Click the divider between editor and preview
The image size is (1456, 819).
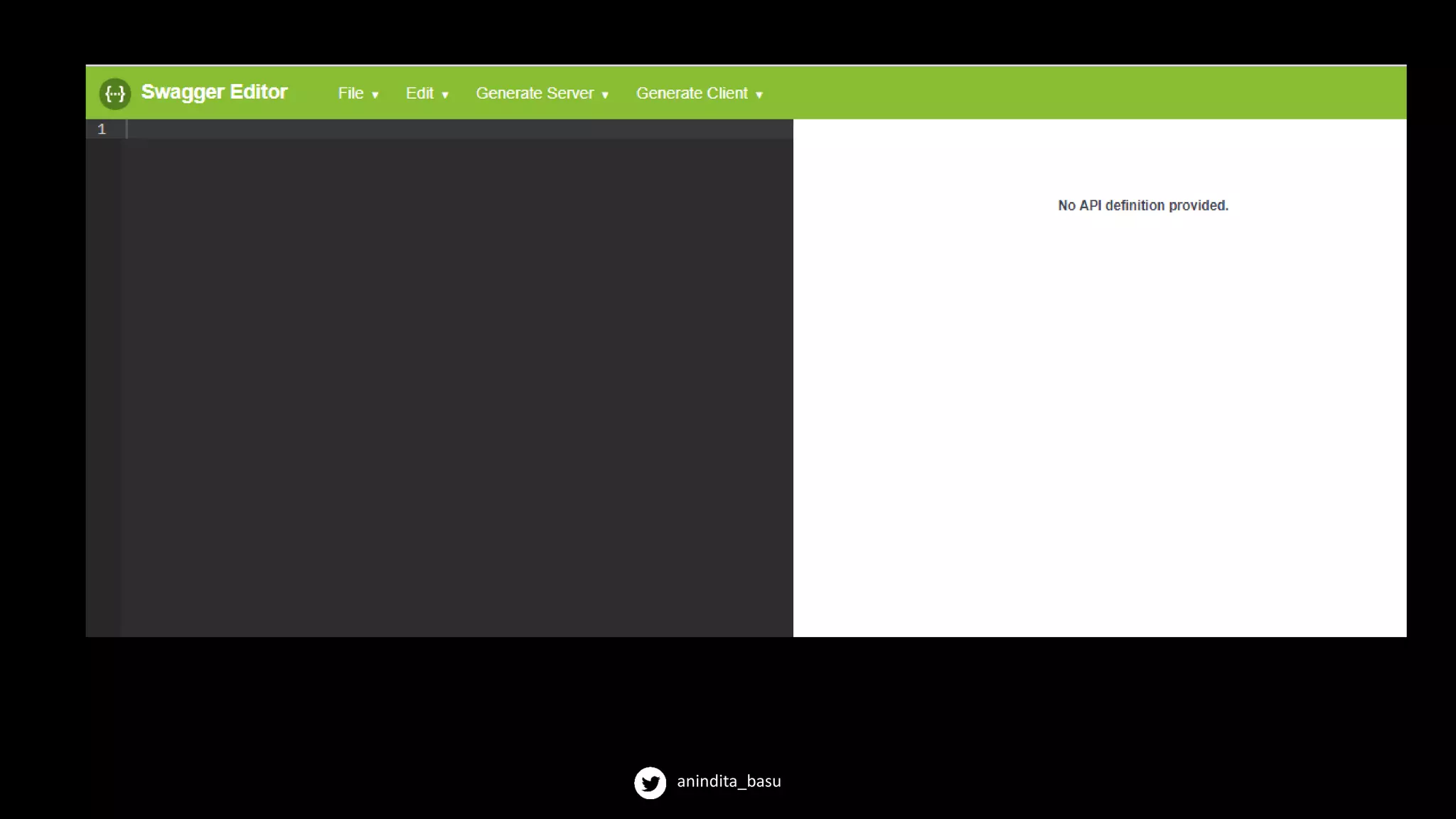[x=793, y=377]
